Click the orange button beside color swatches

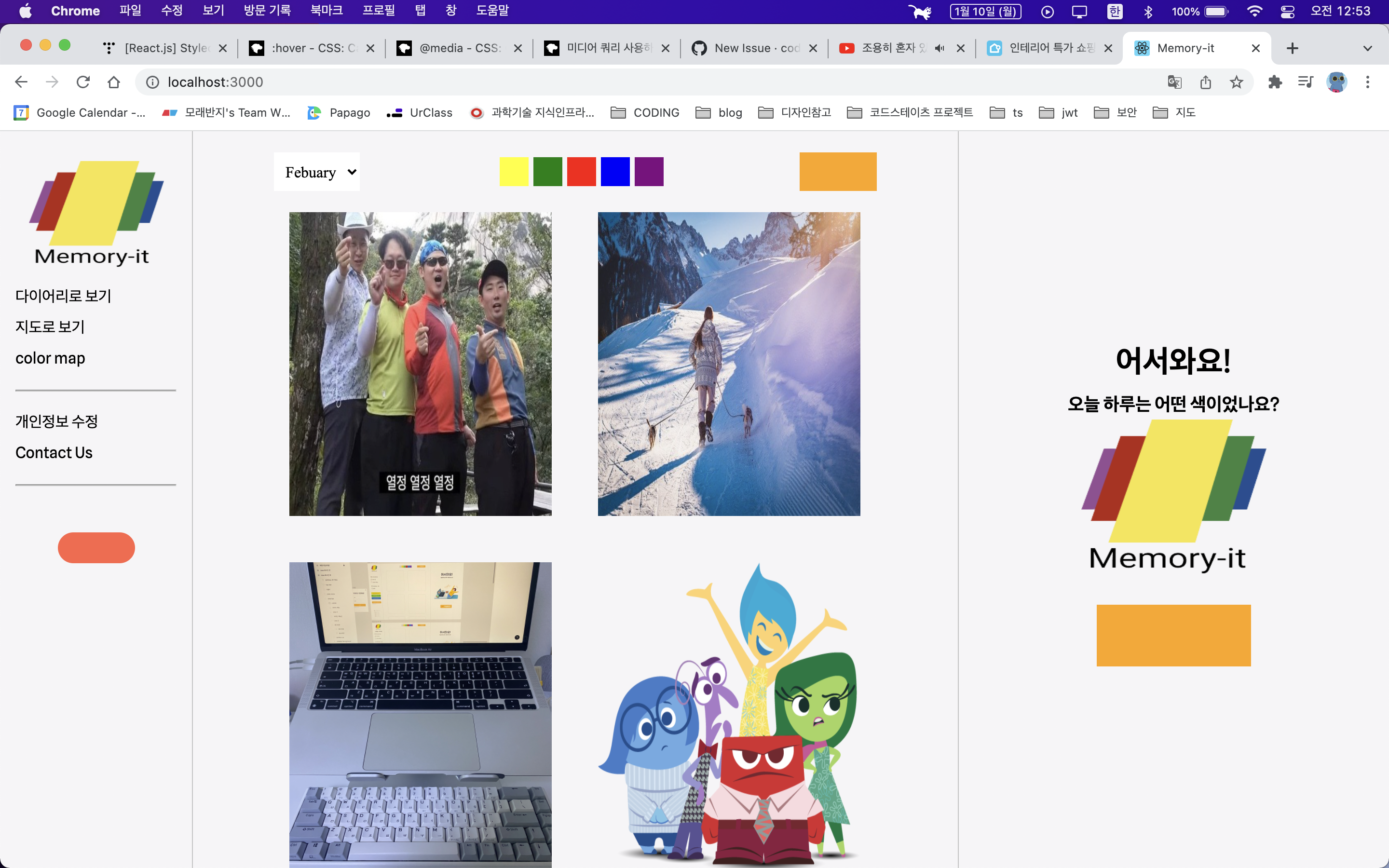(x=838, y=172)
